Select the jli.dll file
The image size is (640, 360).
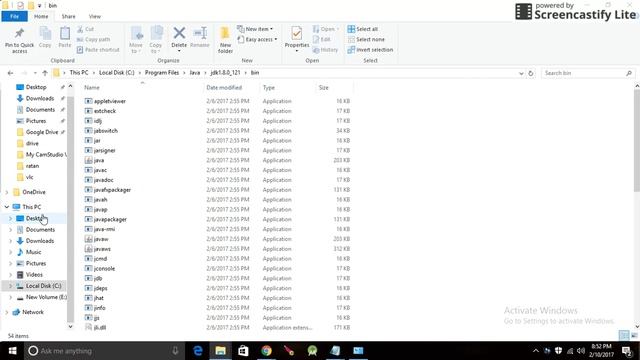pos(95,327)
